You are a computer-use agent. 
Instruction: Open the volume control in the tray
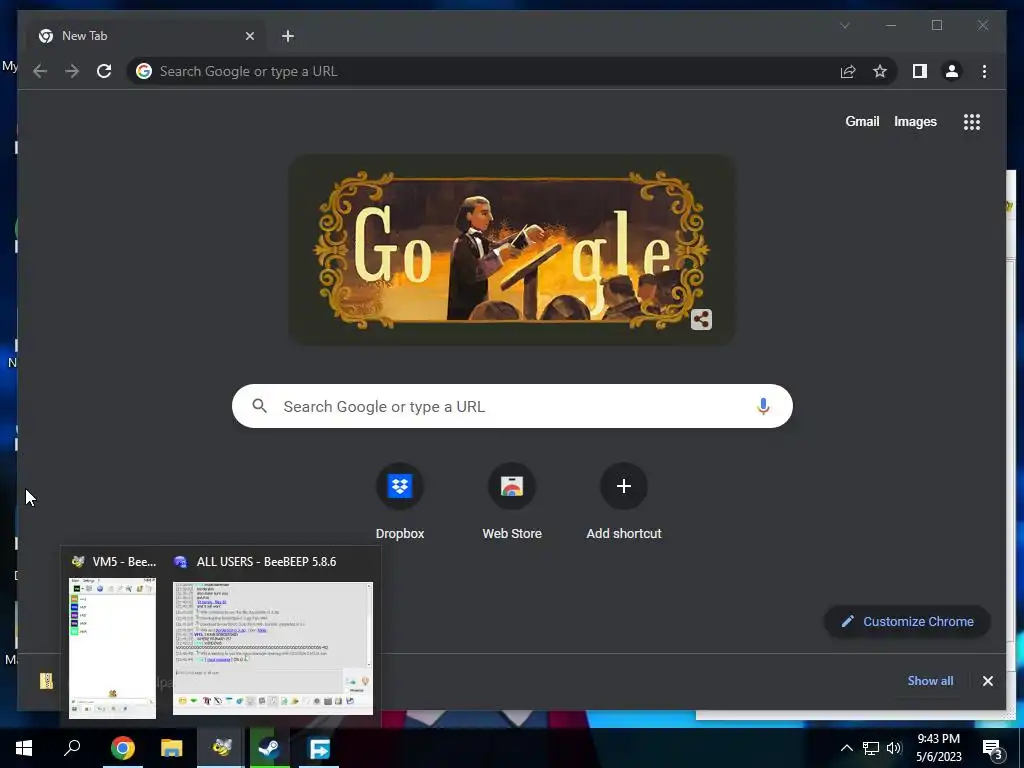(894, 748)
